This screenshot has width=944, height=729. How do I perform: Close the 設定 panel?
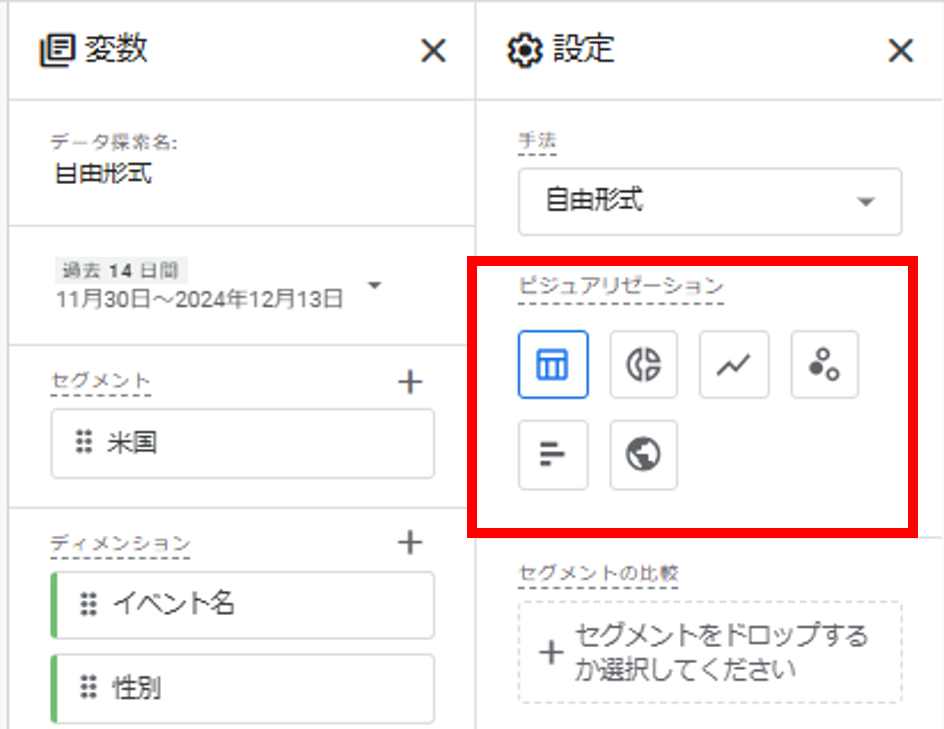[x=901, y=50]
